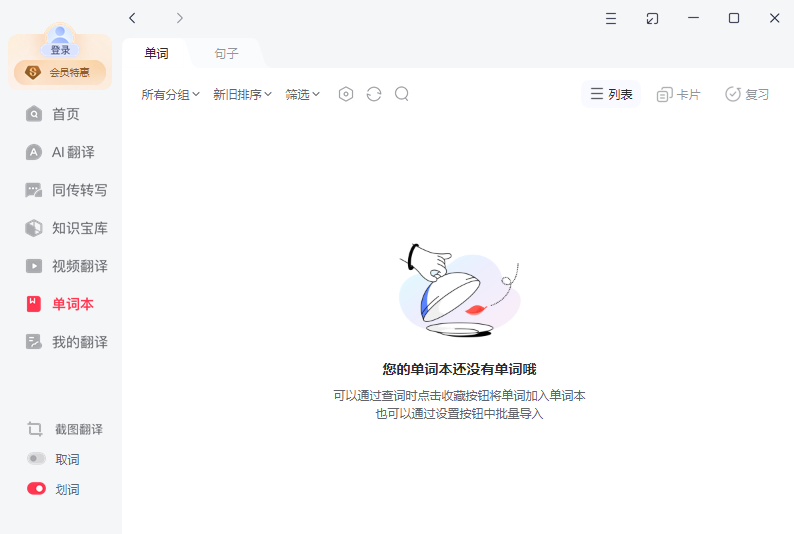Click the empty wordbook illustration

coord(459,291)
